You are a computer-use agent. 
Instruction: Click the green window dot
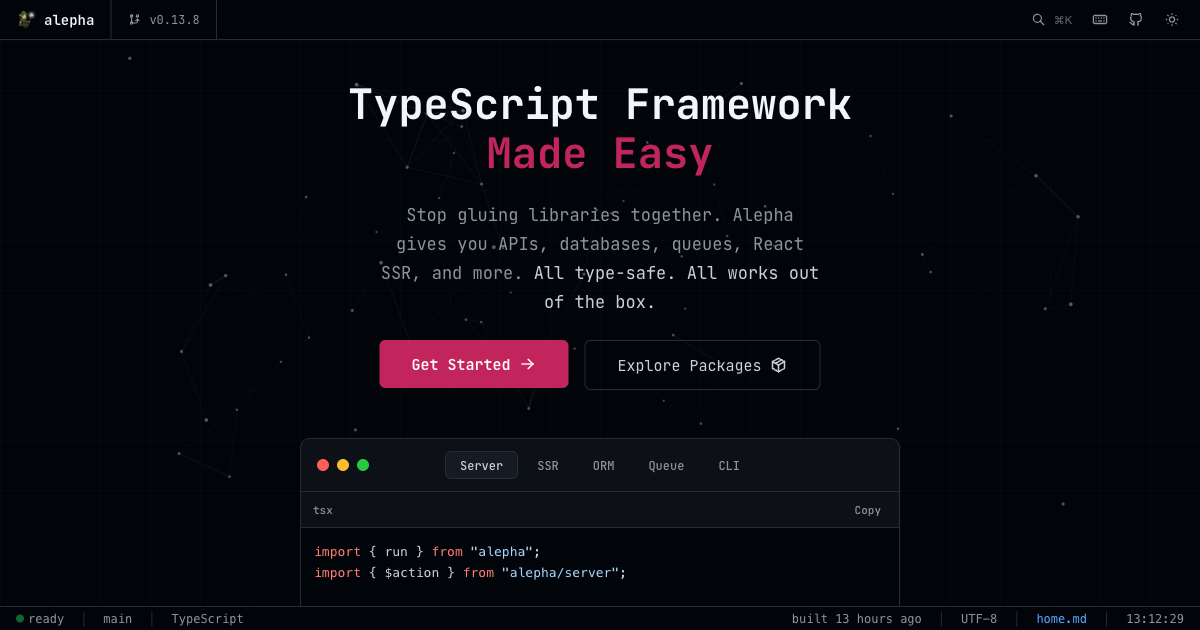coord(363,465)
